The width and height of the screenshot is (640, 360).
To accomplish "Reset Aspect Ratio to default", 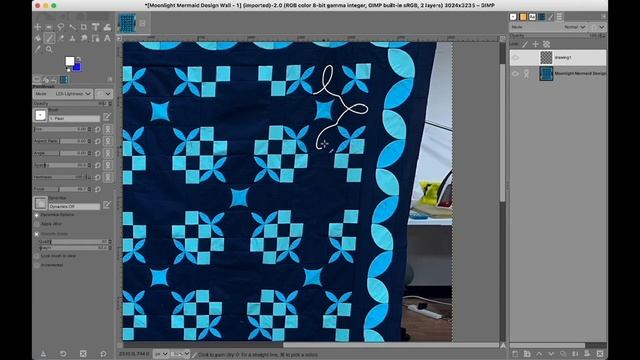I will 98,141.
